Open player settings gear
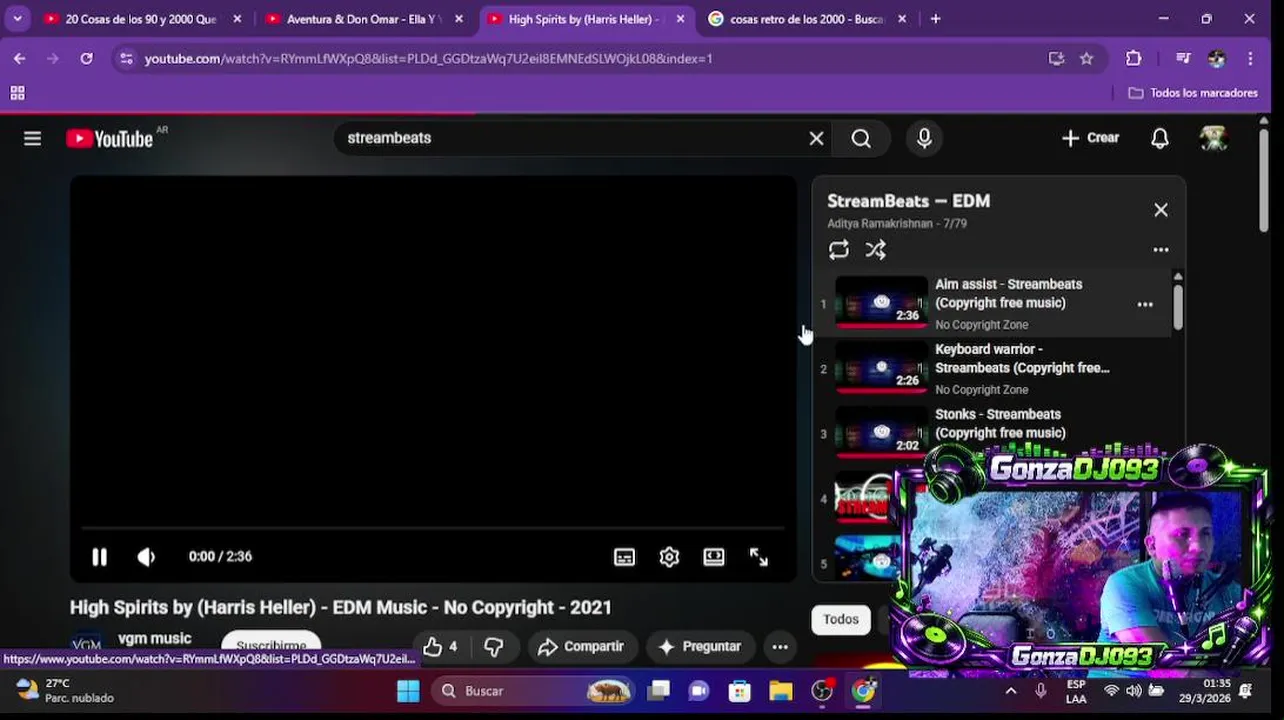Viewport: 1284px width, 720px height. pyautogui.click(x=669, y=557)
